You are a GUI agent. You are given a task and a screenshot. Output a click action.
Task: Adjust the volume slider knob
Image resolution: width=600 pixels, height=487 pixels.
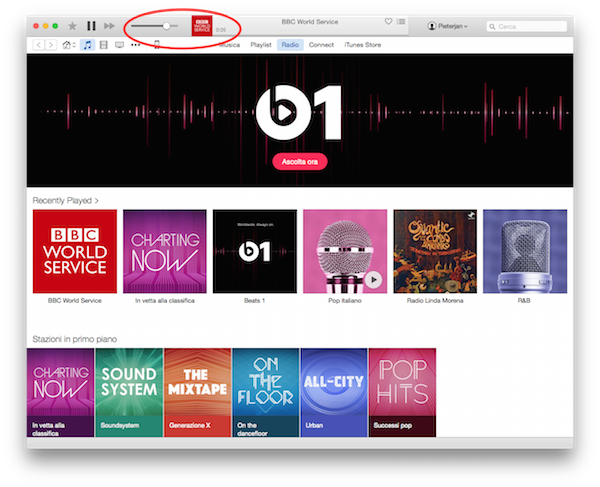[166, 26]
